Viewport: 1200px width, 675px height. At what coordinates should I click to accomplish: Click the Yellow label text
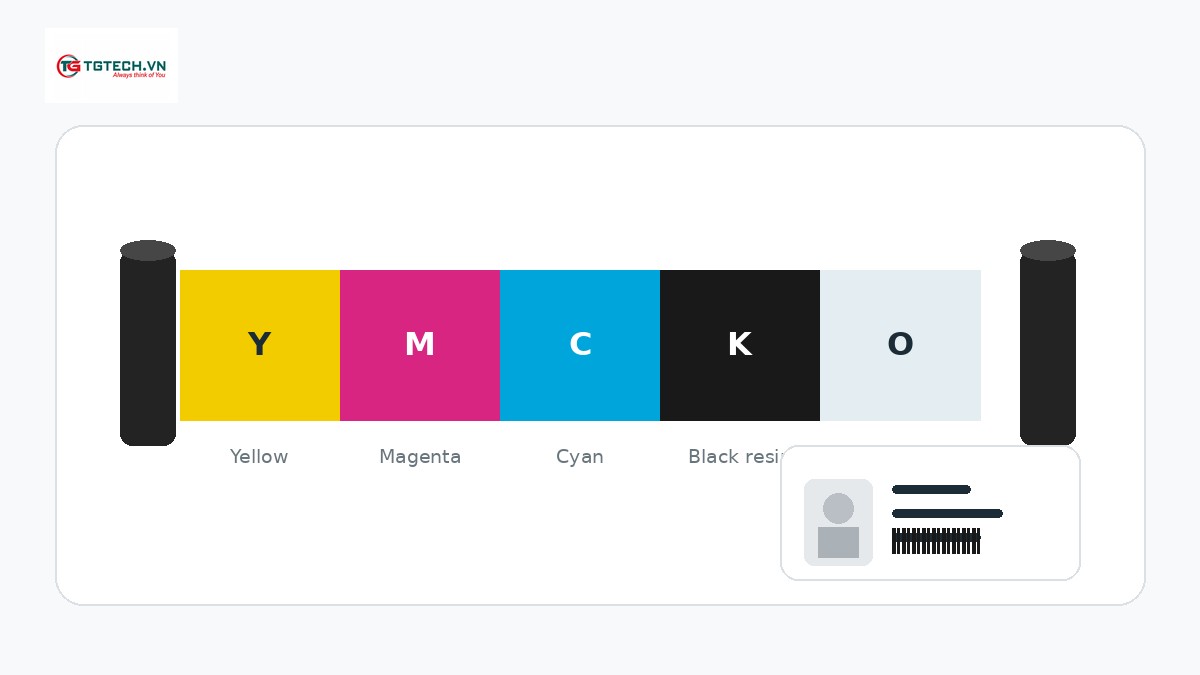point(259,457)
